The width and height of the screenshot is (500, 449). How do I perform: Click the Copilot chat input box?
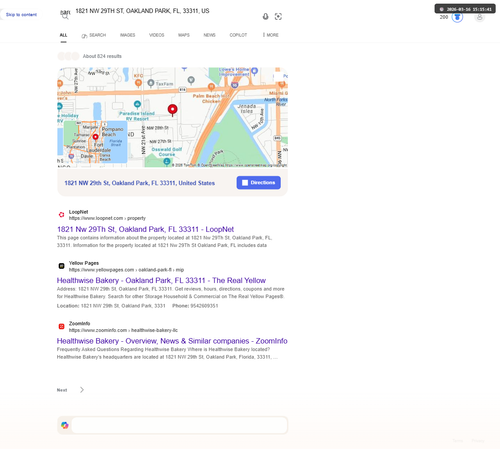pos(179,425)
